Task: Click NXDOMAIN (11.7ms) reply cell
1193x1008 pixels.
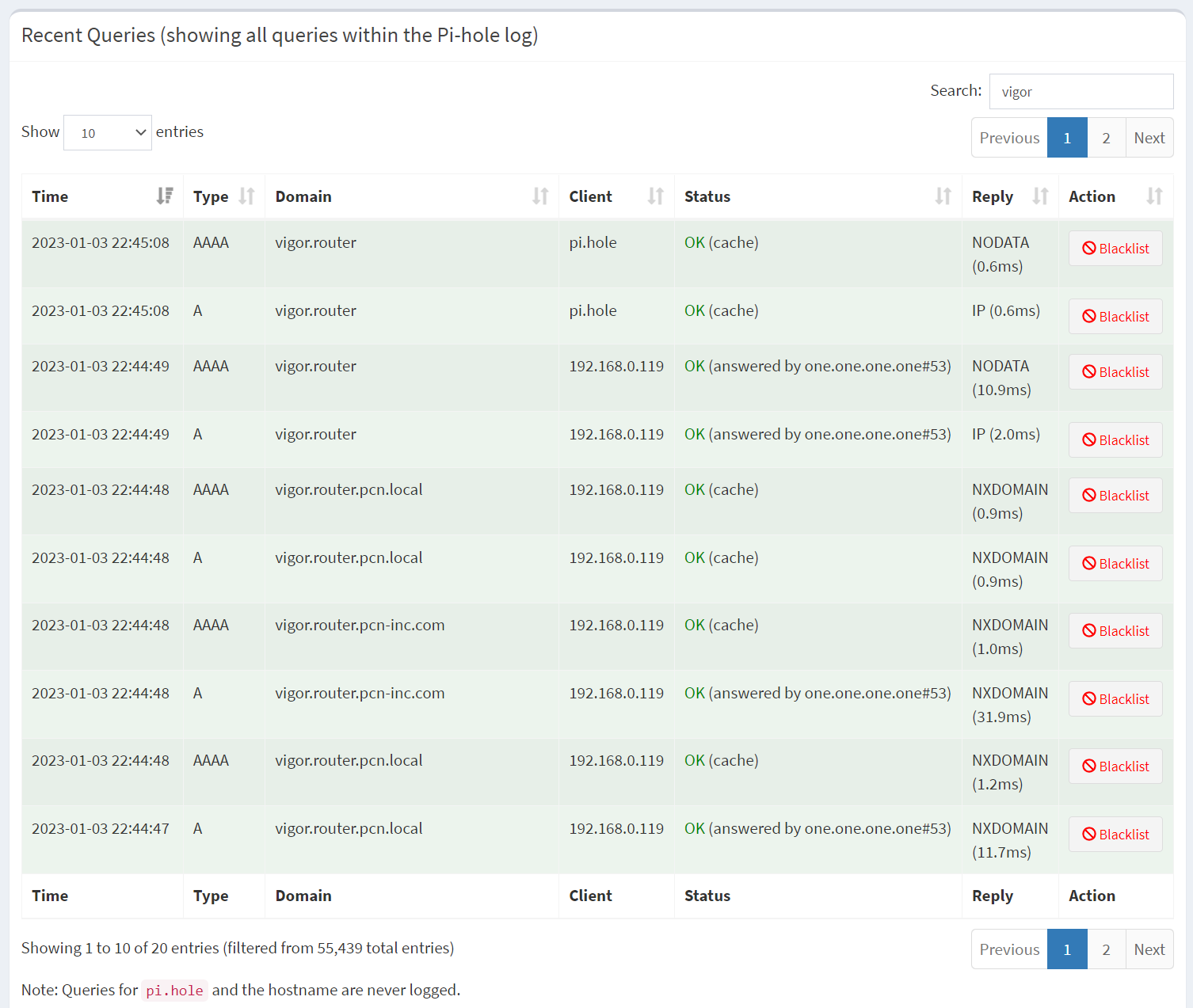Action: (1010, 840)
